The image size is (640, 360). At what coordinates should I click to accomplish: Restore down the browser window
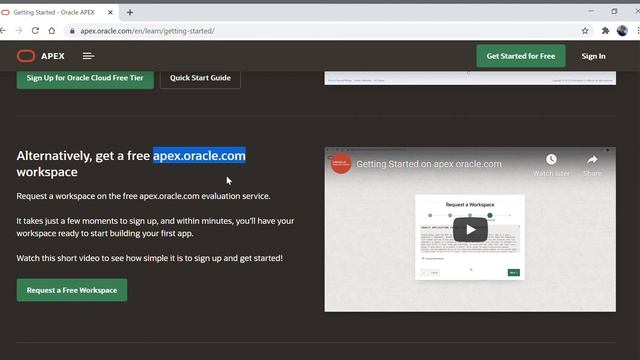point(614,11)
